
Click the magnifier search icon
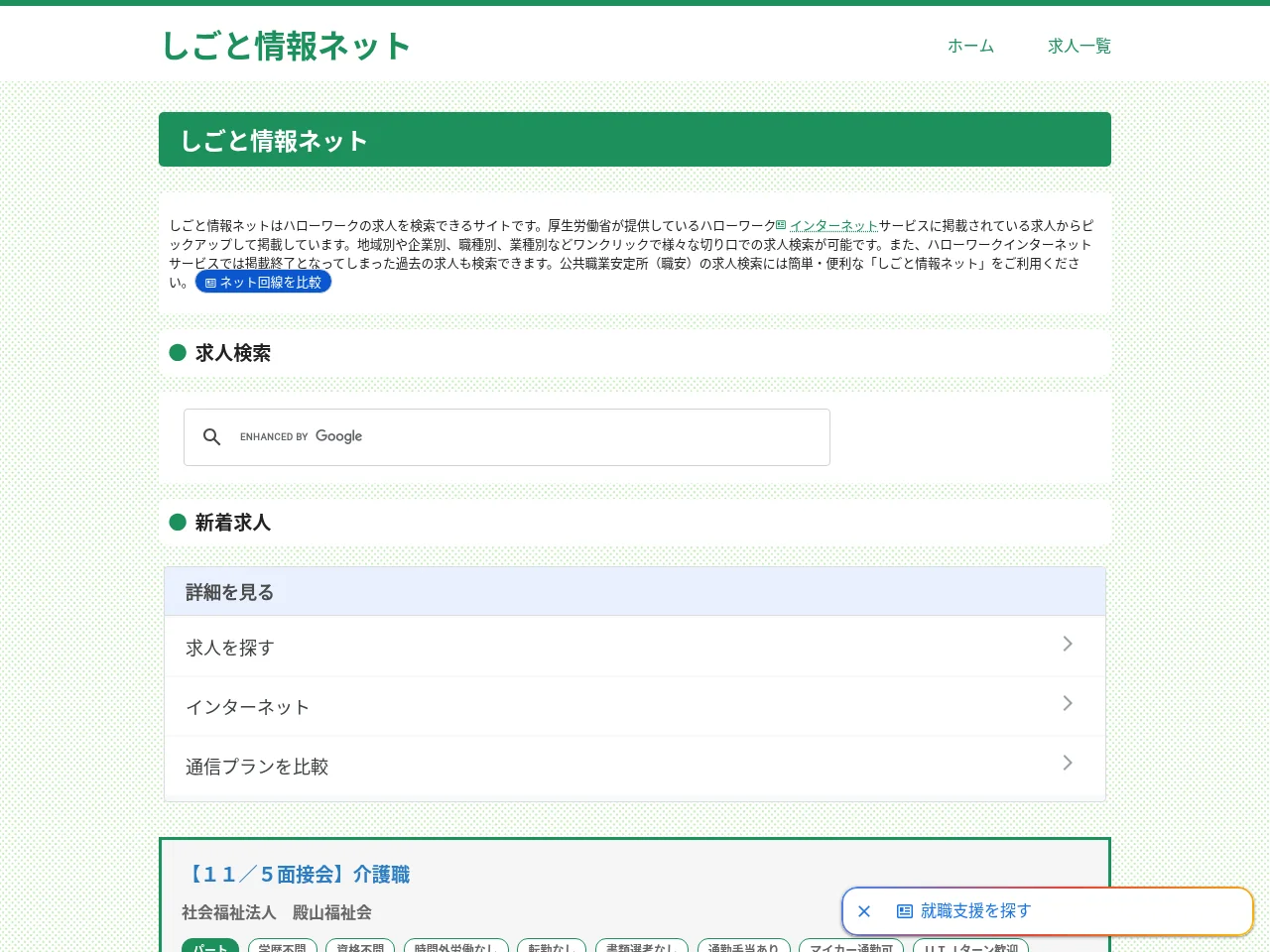[x=211, y=436]
